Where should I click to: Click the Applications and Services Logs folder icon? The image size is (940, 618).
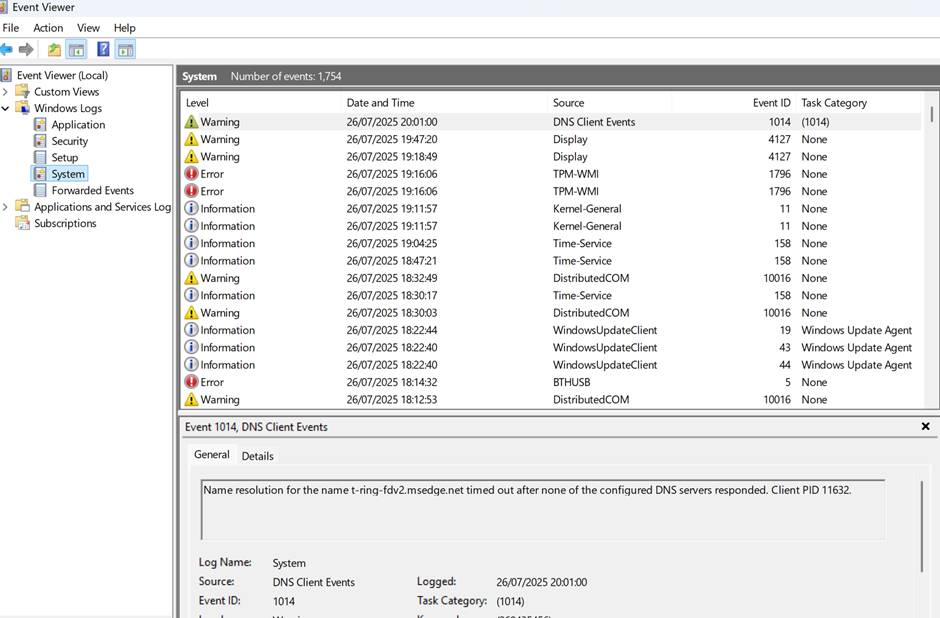point(22,206)
